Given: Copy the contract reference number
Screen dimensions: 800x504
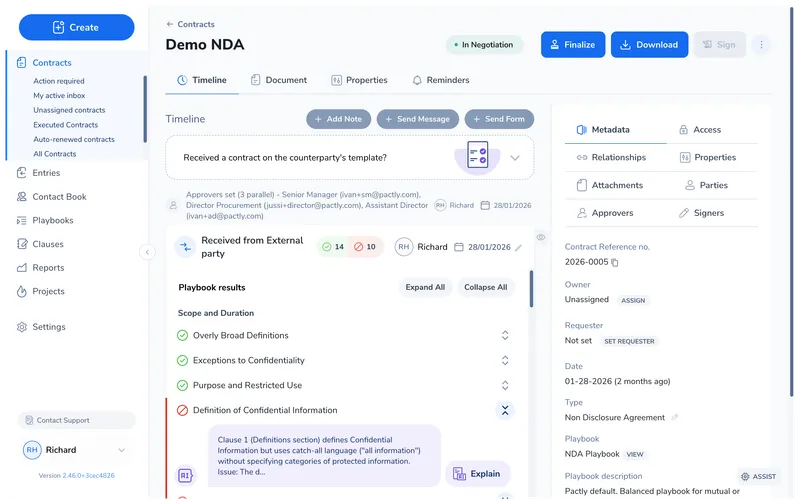Looking at the screenshot, I should tap(615, 263).
